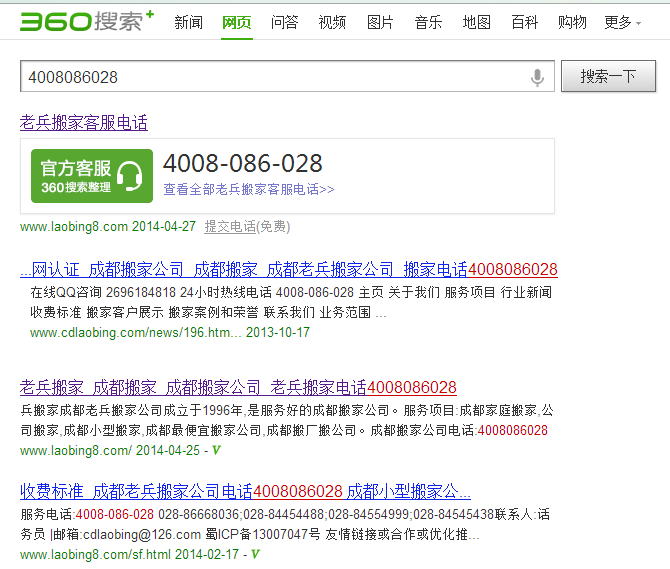The height and width of the screenshot is (569, 670).
Task: Select the 网页 tab
Action: (x=237, y=22)
